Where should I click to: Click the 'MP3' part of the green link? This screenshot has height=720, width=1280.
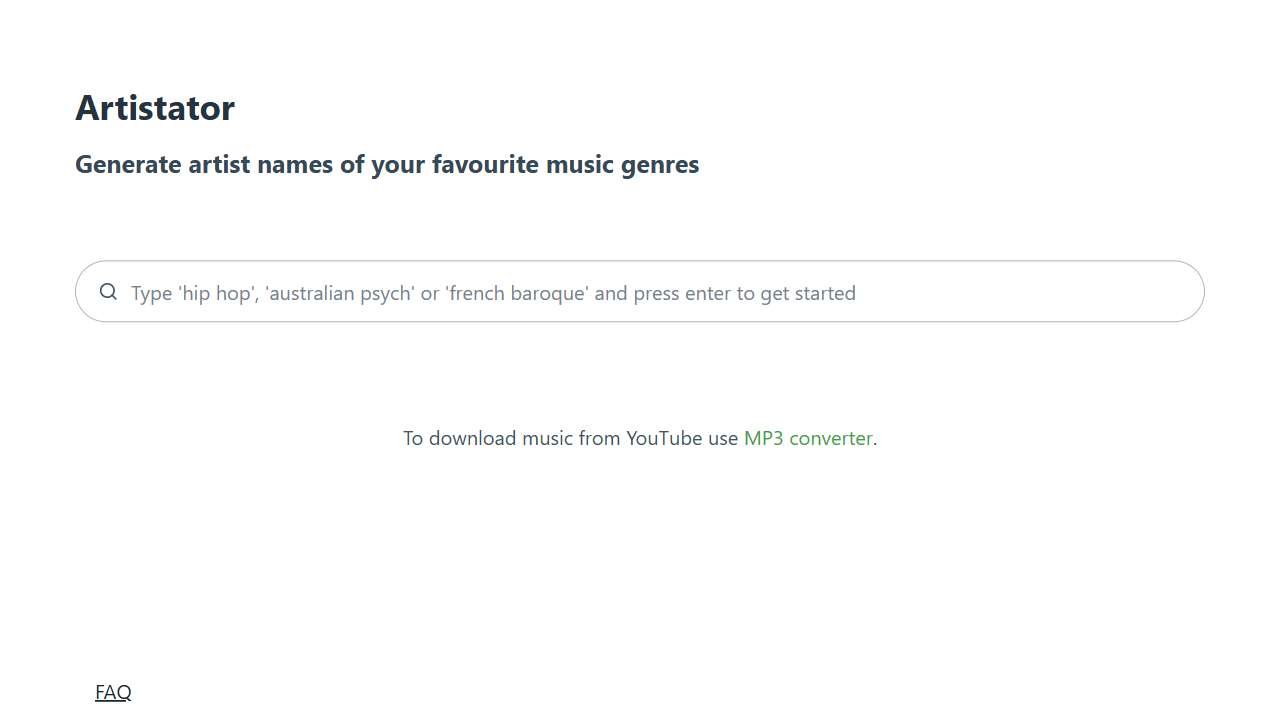pos(764,438)
